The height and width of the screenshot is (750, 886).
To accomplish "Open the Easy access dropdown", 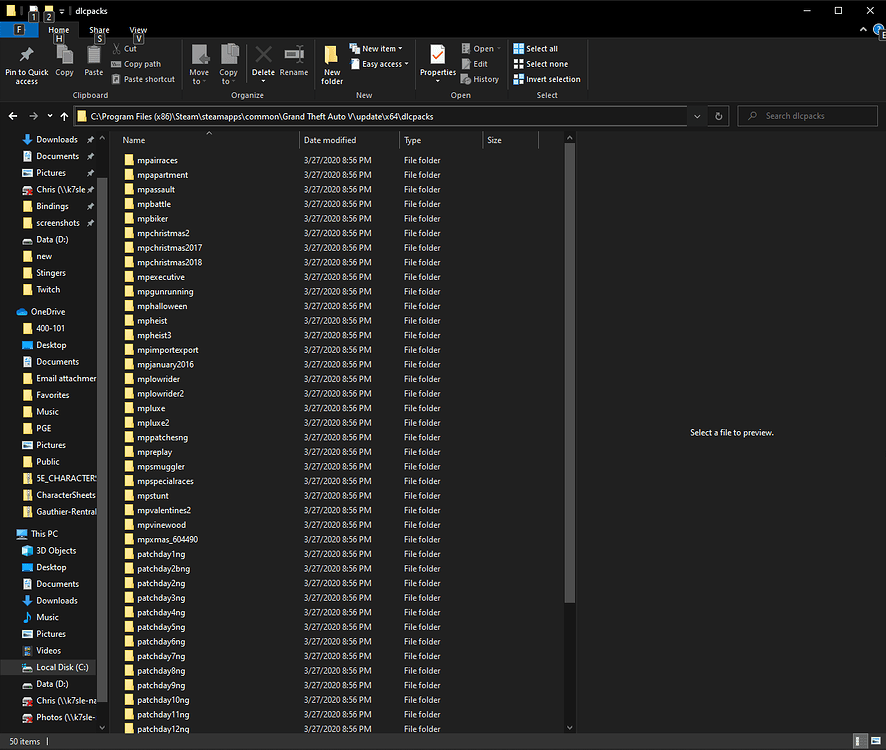I will point(379,64).
